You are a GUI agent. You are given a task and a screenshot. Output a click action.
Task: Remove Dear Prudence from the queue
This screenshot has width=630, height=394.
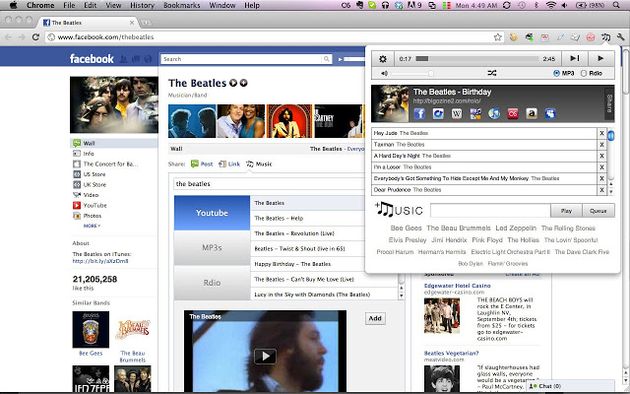[x=602, y=190]
